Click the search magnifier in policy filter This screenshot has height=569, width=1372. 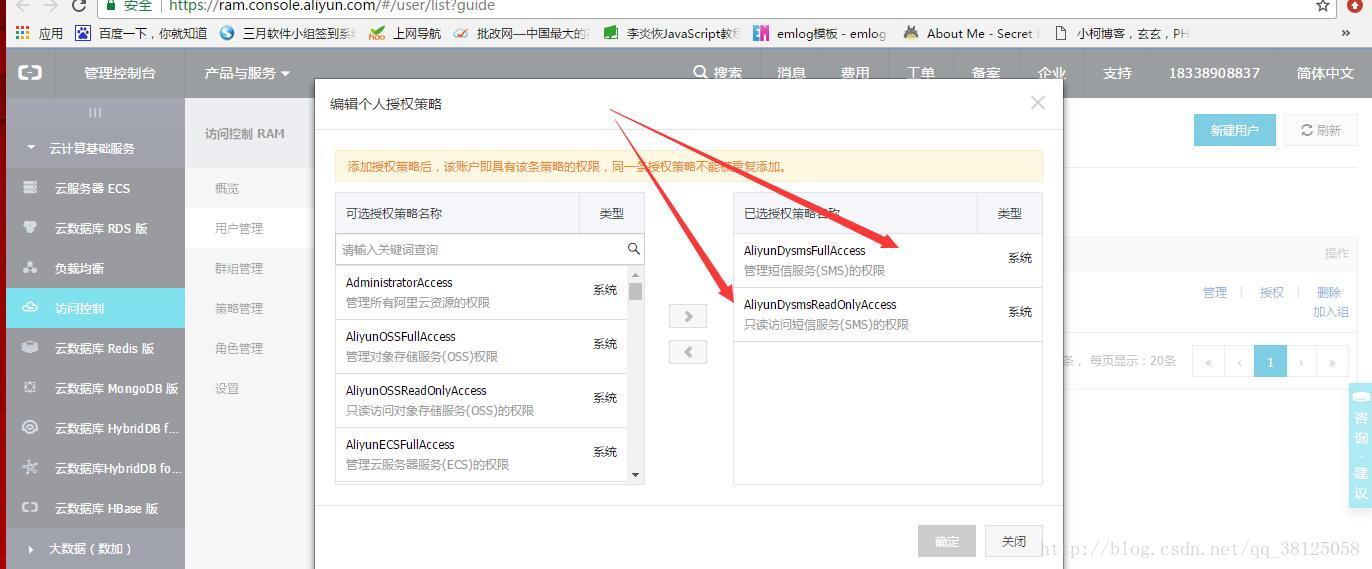633,249
